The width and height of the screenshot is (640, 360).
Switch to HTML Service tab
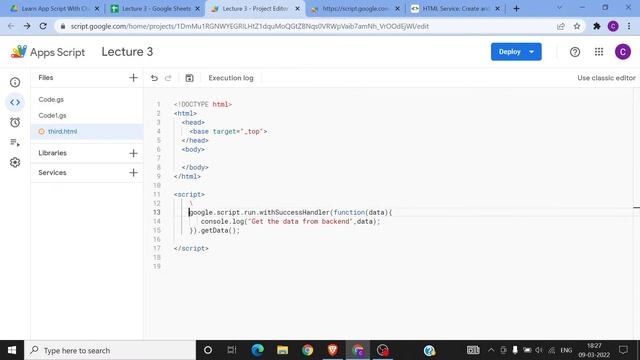(x=455, y=8)
